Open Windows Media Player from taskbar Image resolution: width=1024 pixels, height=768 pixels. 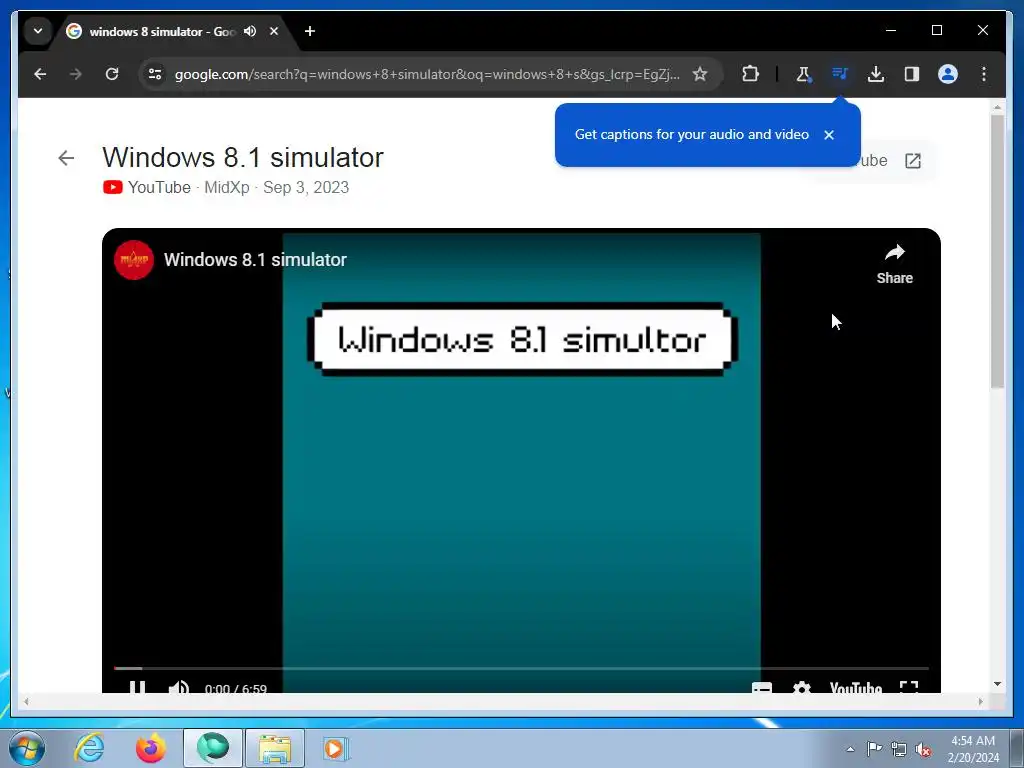pyautogui.click(x=336, y=748)
